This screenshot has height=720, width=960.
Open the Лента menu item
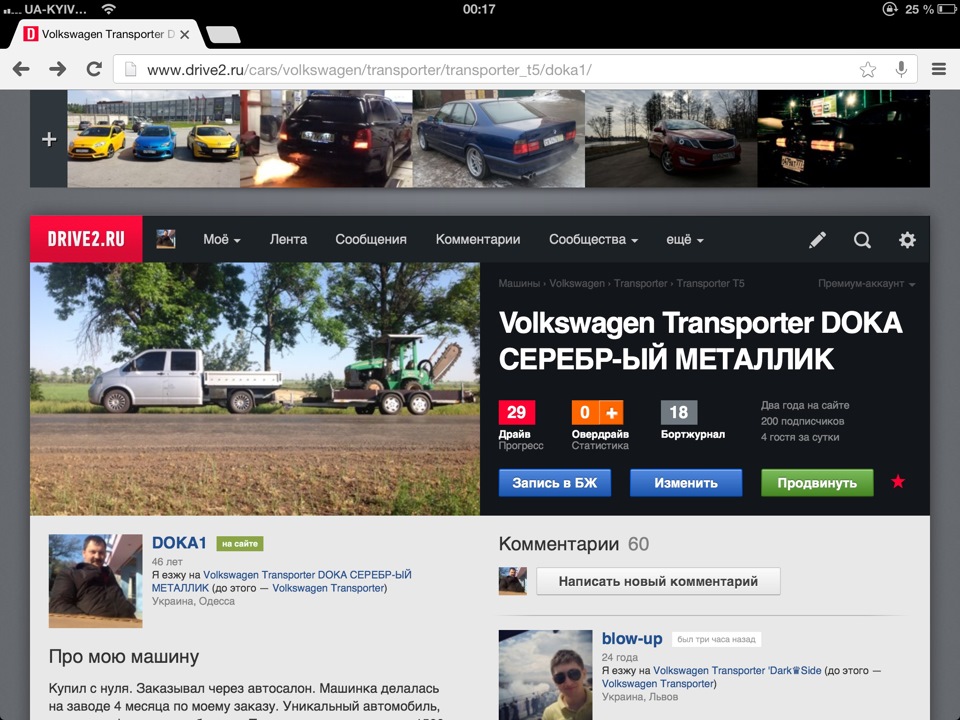tap(288, 239)
